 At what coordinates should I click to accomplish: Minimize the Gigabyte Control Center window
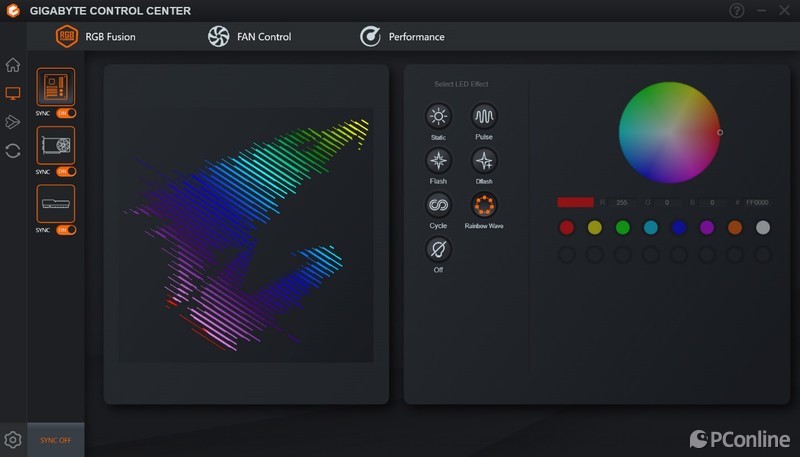(761, 11)
